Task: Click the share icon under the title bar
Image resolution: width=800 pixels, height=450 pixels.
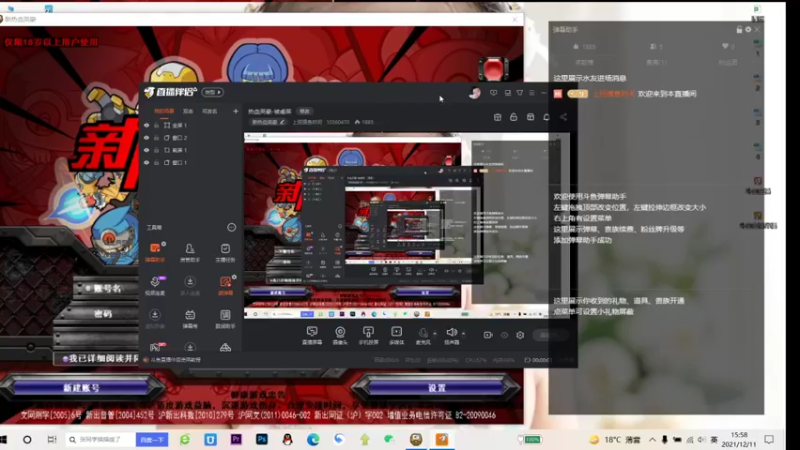Action: (x=563, y=117)
